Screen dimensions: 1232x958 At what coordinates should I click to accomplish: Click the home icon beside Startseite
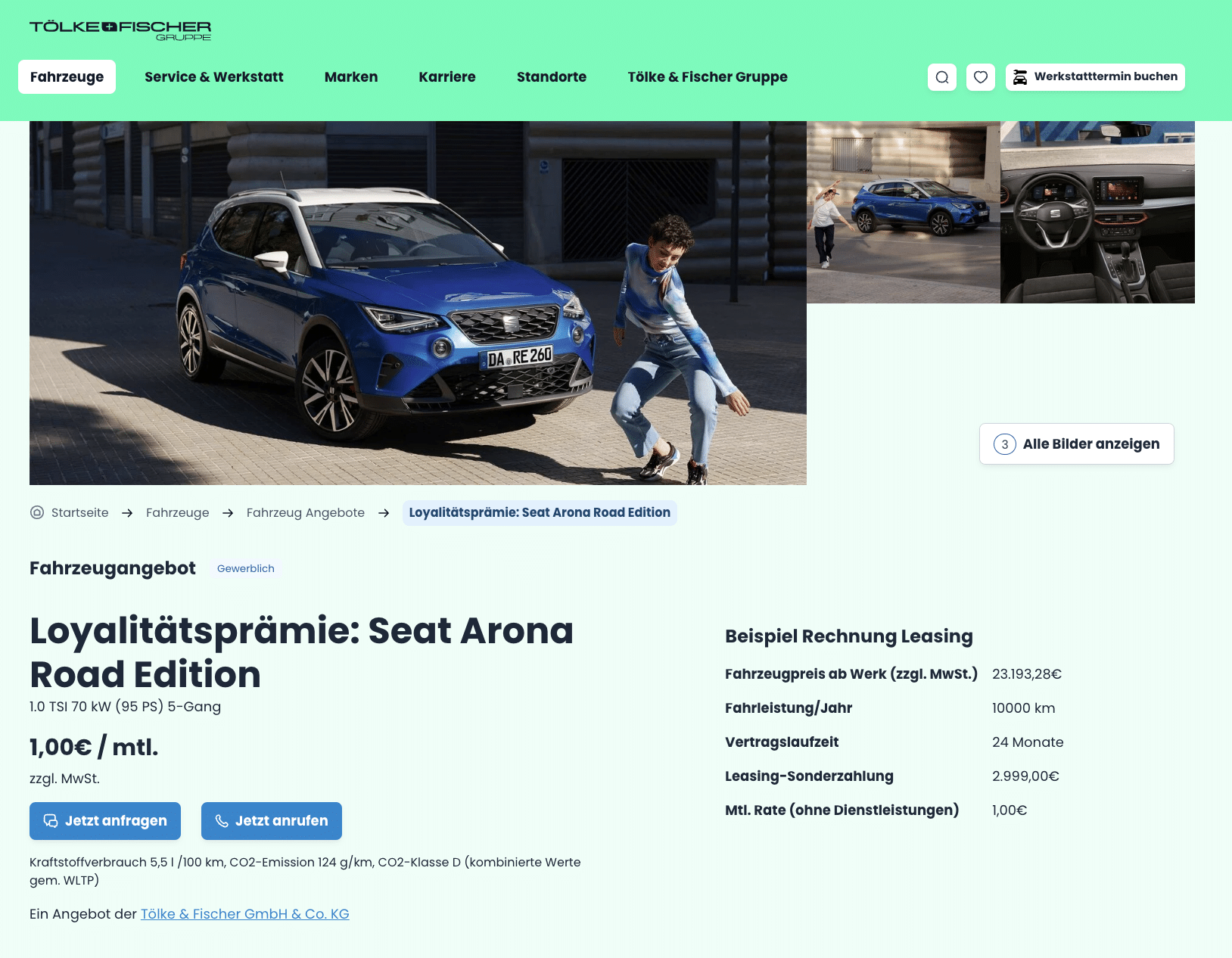click(x=37, y=512)
